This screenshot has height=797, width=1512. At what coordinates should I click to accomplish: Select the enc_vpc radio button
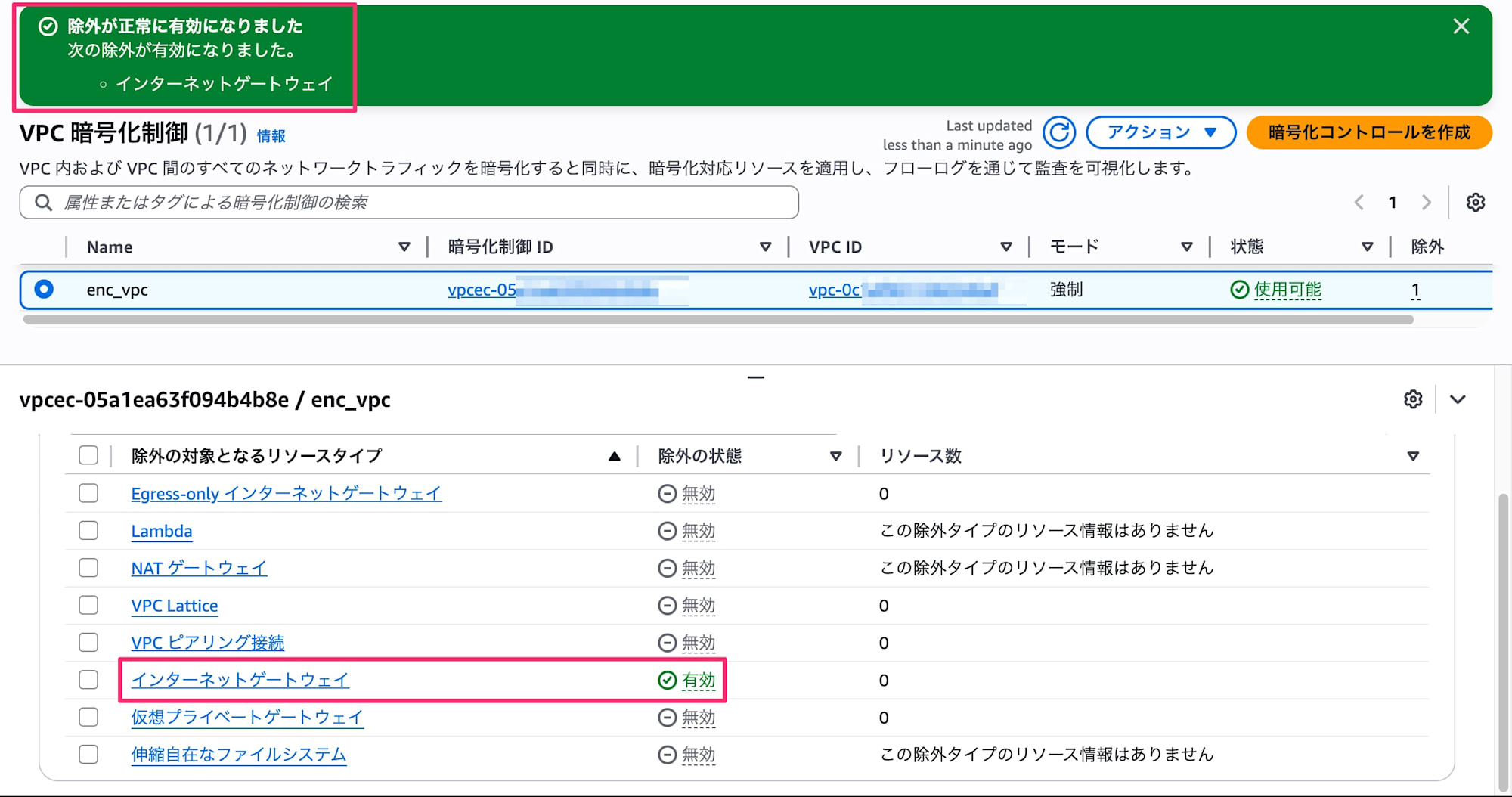(x=45, y=290)
